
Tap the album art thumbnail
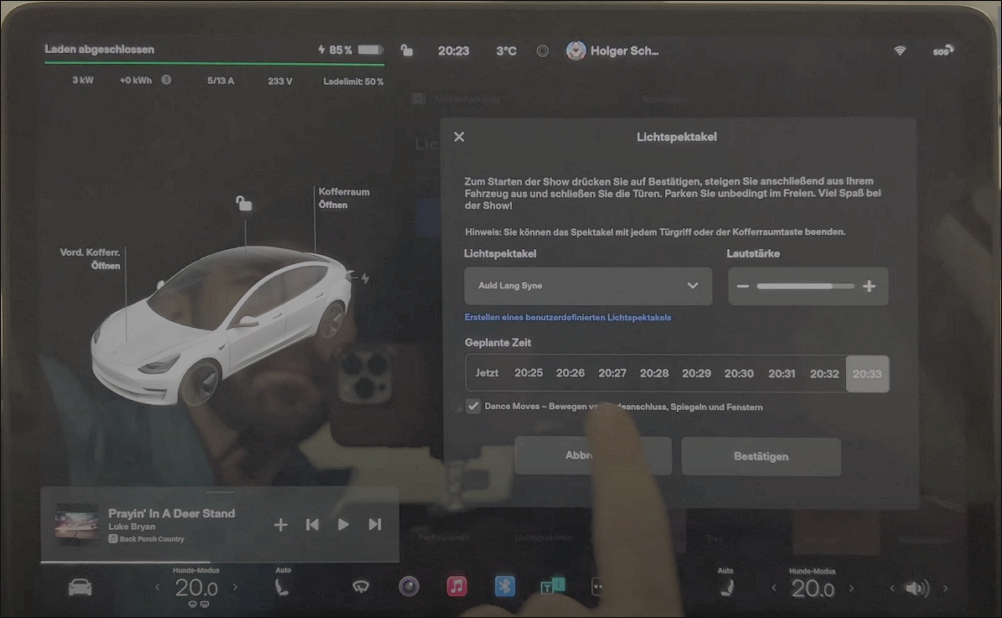[x=77, y=524]
